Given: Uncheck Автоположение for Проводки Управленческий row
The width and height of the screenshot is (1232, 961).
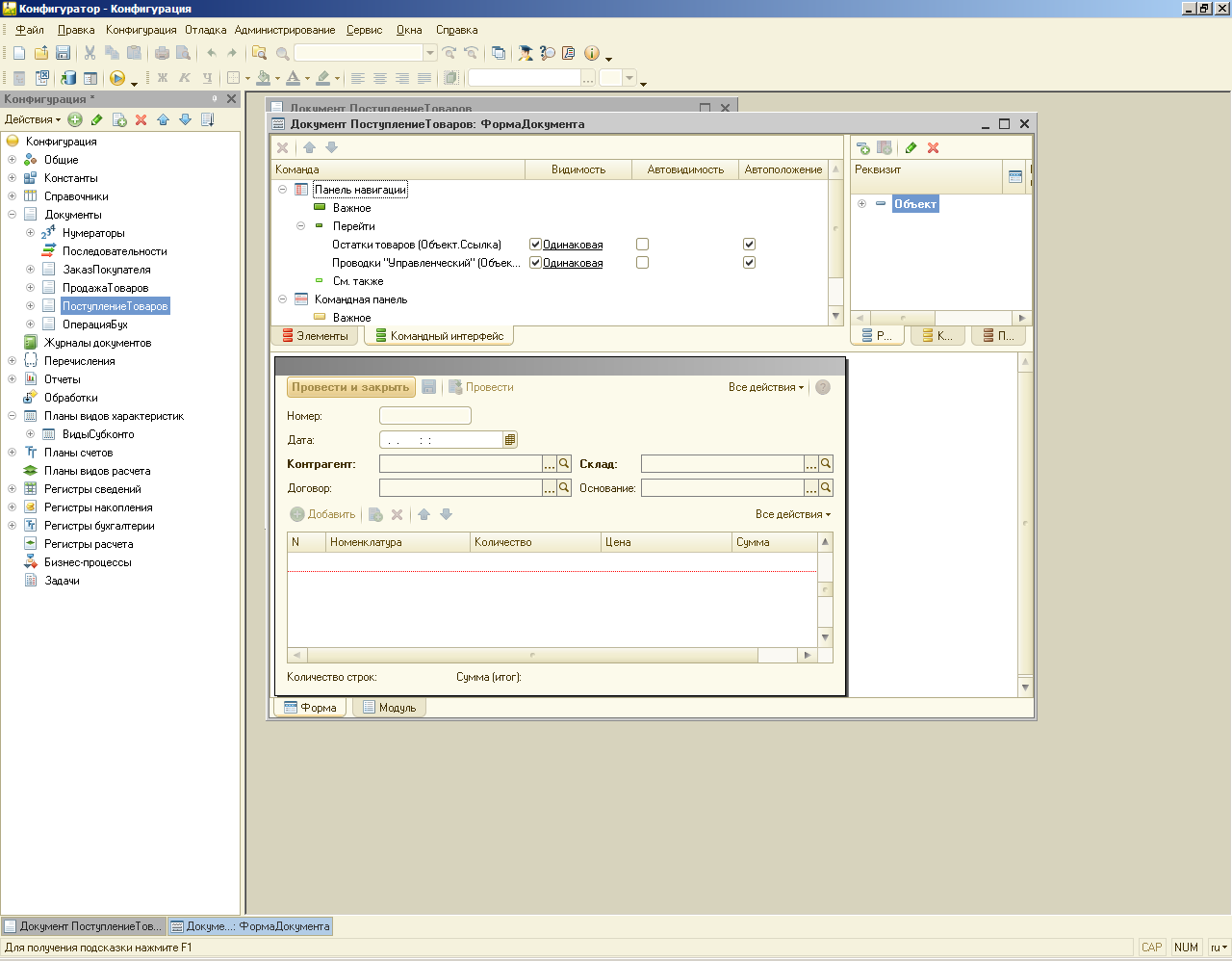Looking at the screenshot, I should 749,263.
